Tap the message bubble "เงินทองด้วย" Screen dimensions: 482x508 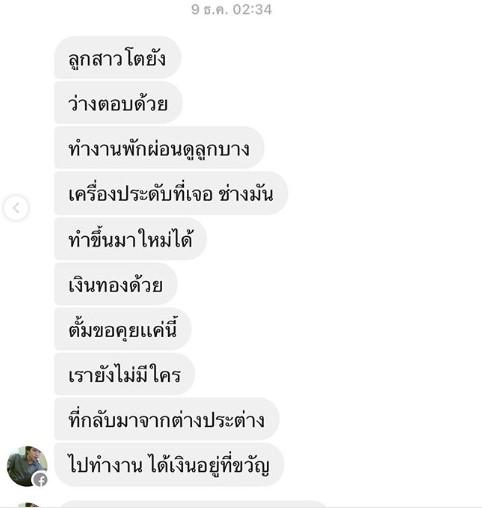pyautogui.click(x=116, y=284)
